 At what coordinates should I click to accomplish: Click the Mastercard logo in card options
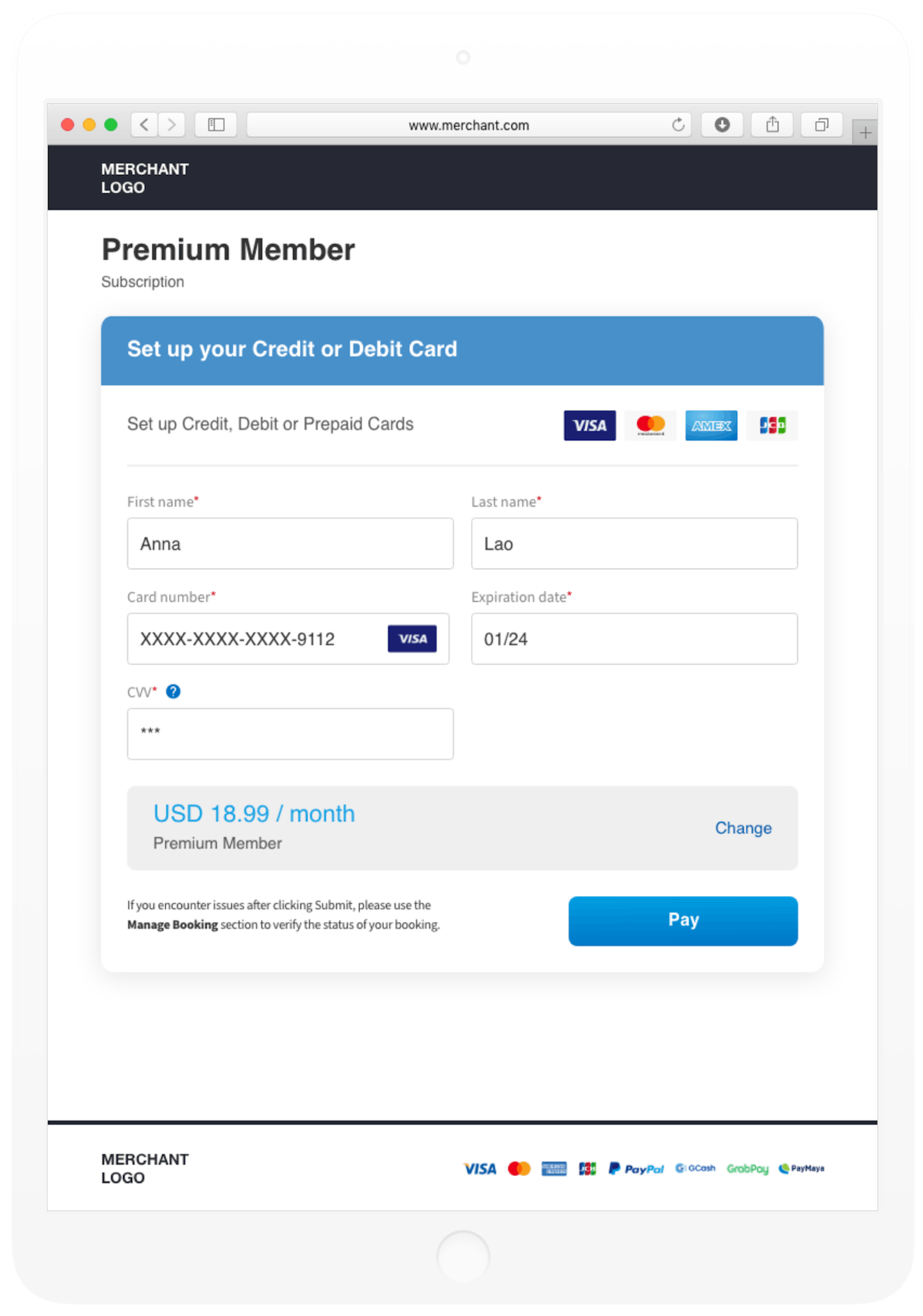tap(651, 426)
